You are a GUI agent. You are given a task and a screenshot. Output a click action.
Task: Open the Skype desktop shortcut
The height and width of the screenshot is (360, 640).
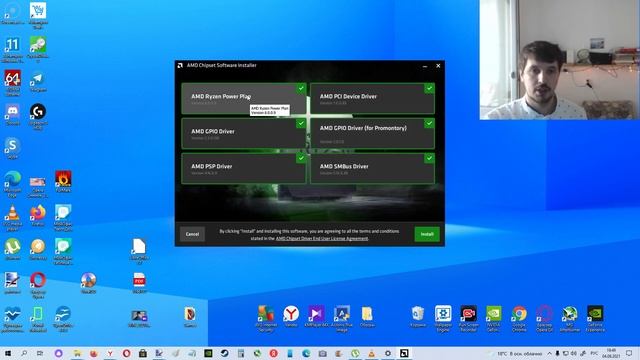point(13,149)
